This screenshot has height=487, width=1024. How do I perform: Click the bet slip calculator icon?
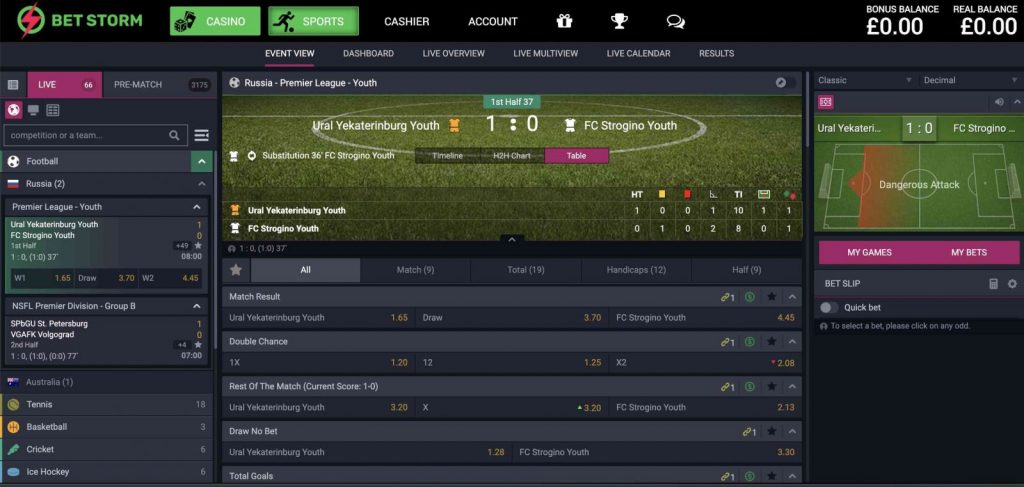coord(993,283)
